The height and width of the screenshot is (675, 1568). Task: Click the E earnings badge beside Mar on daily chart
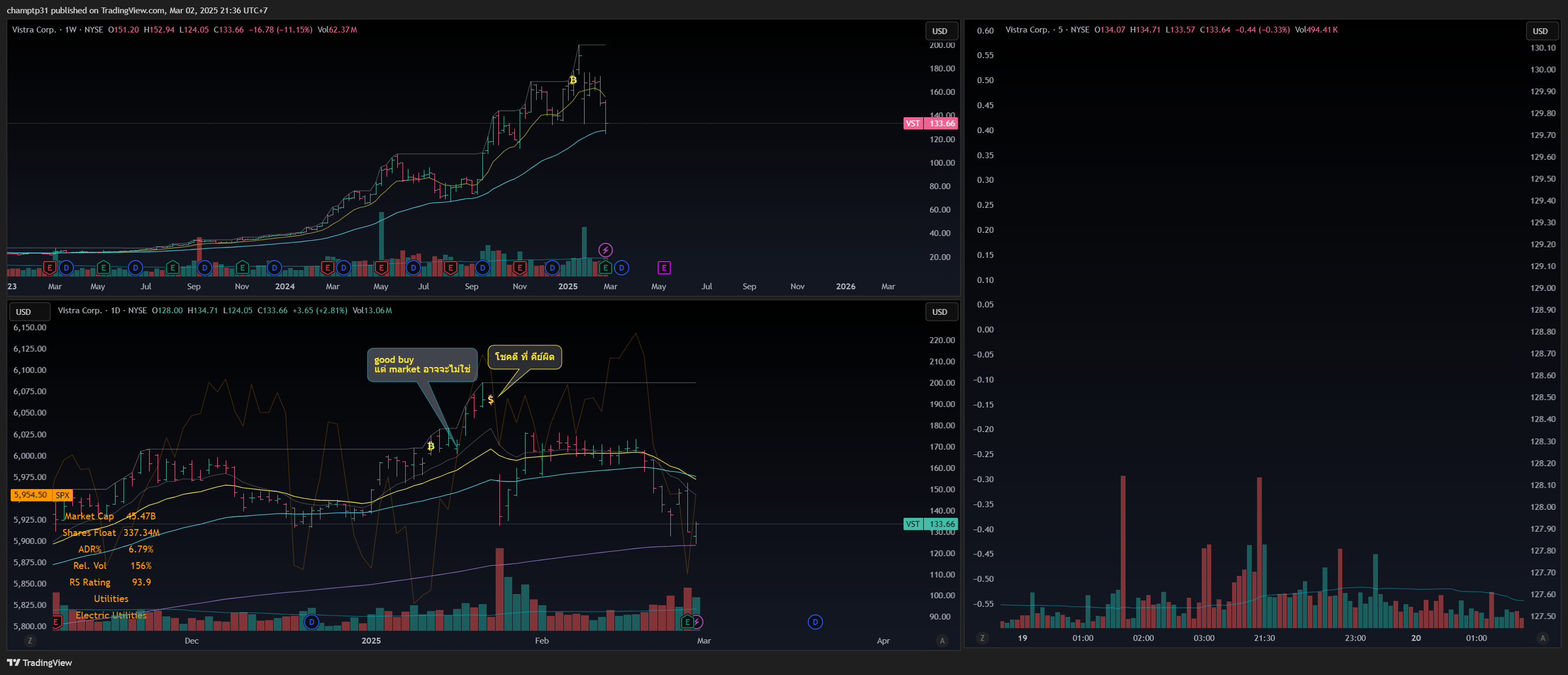click(x=687, y=622)
